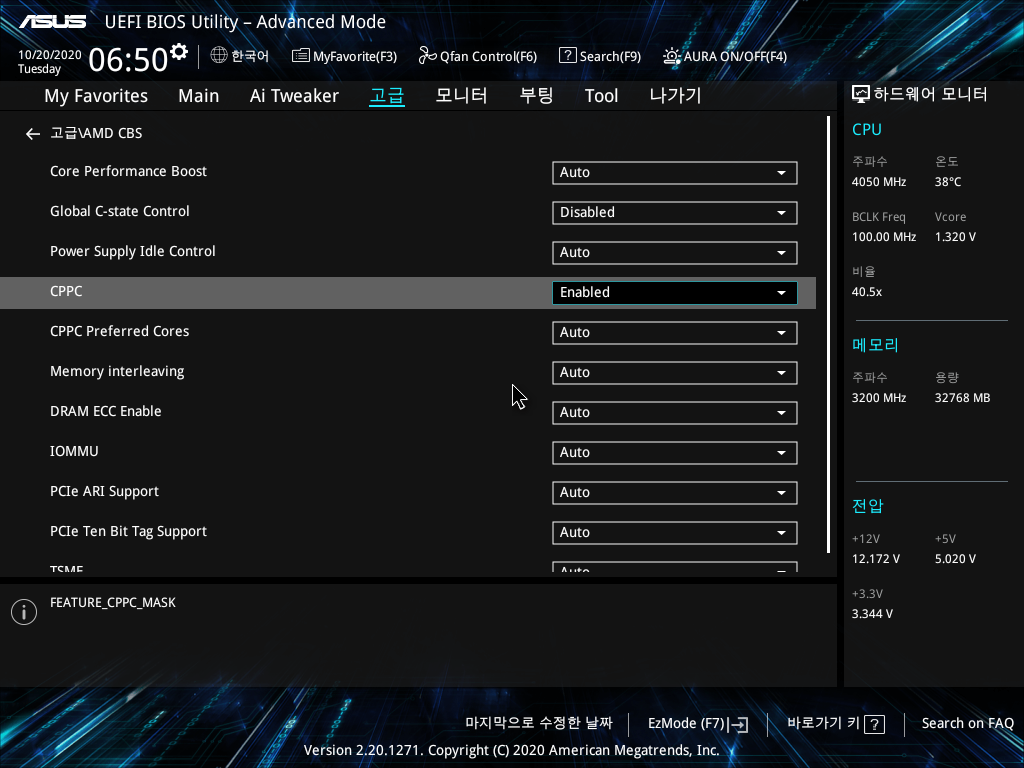
Task: Open Global C-state Control dropdown
Action: tap(675, 213)
